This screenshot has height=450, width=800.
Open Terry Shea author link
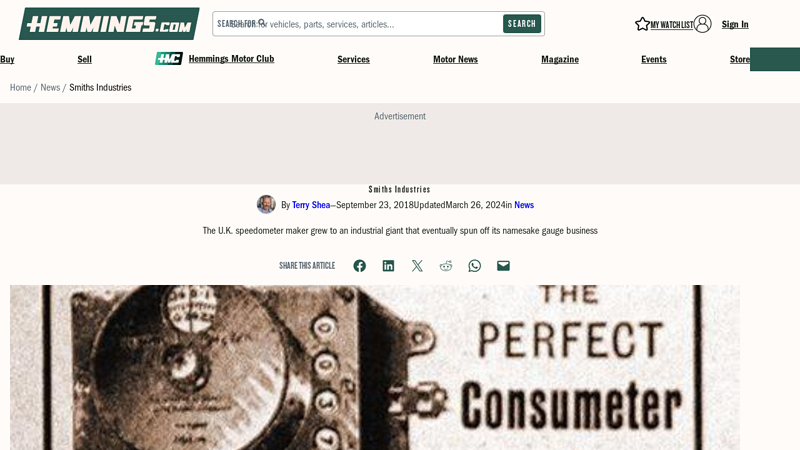tap(311, 205)
